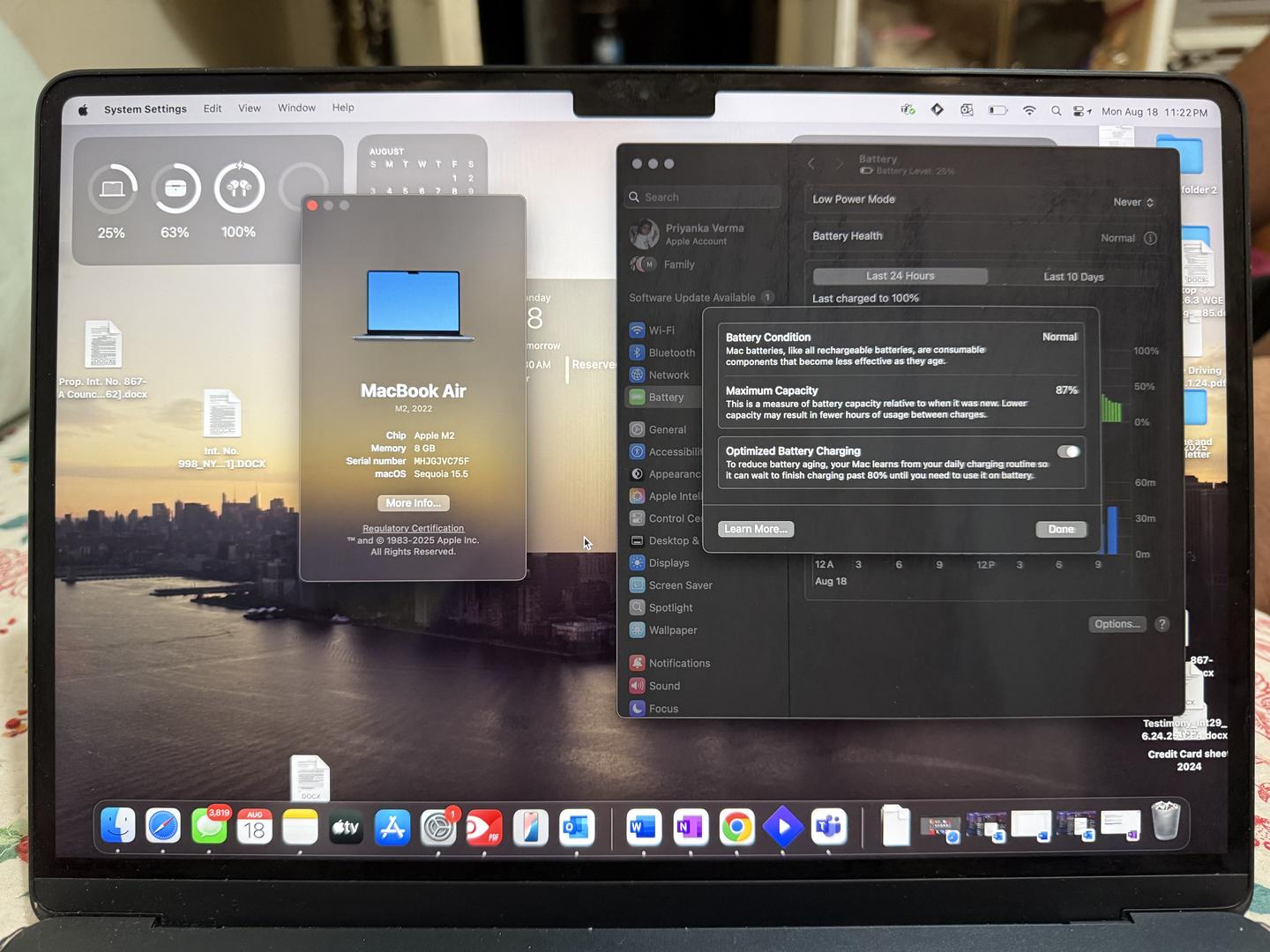Select the Int. No. 998_NY DOCX desktop file
Screen dimensions: 1270x952
221,429
